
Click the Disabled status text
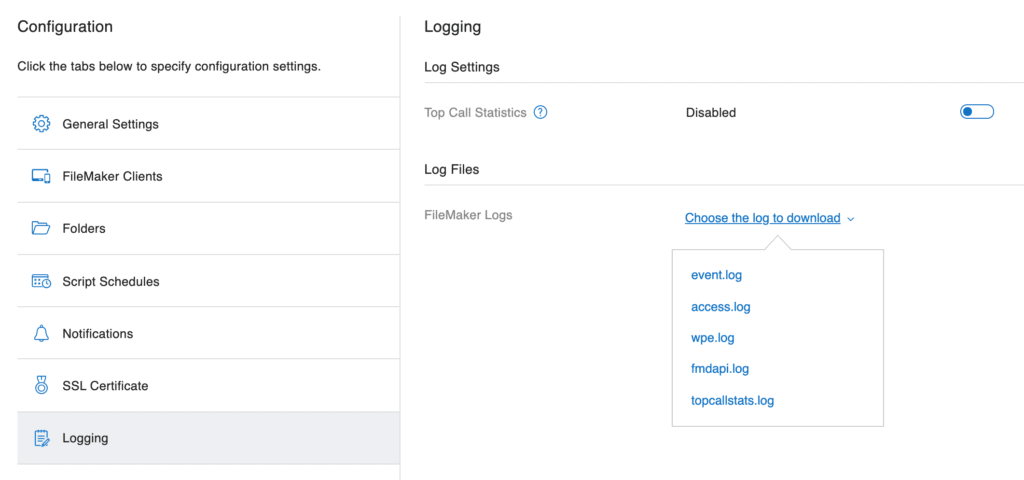tap(711, 112)
